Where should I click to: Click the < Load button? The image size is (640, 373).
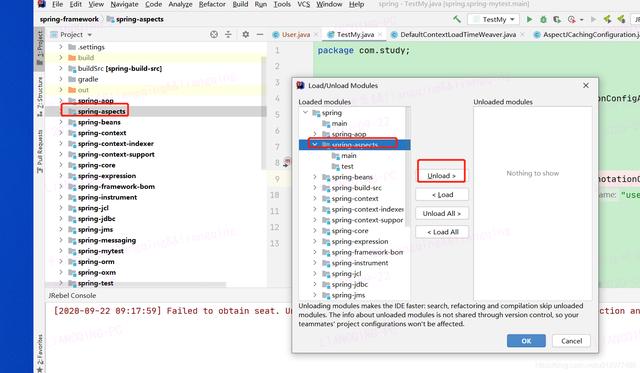[x=442, y=195]
